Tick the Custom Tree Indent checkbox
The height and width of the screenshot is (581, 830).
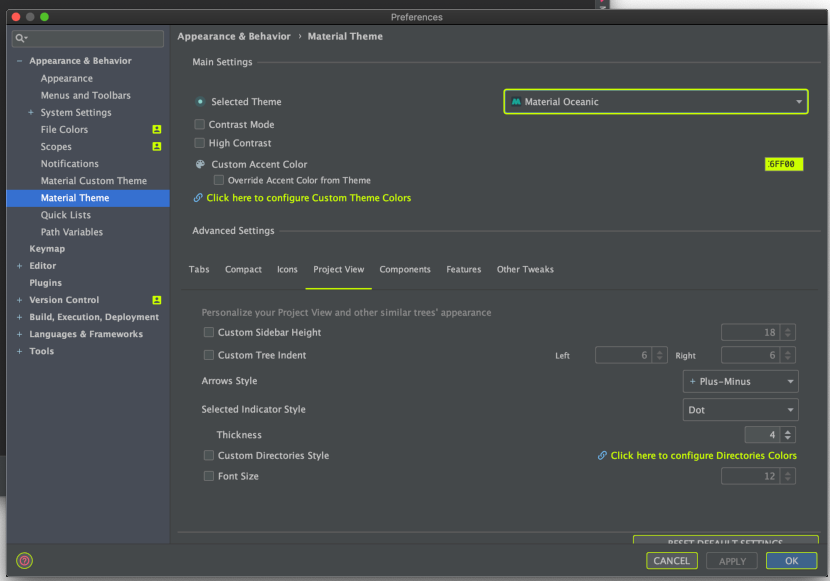pyautogui.click(x=209, y=355)
